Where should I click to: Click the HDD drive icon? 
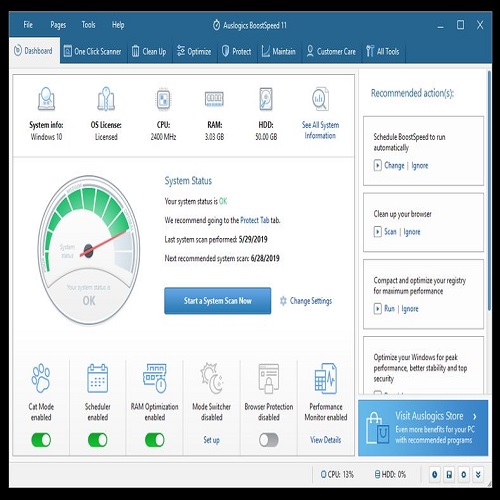click(266, 99)
